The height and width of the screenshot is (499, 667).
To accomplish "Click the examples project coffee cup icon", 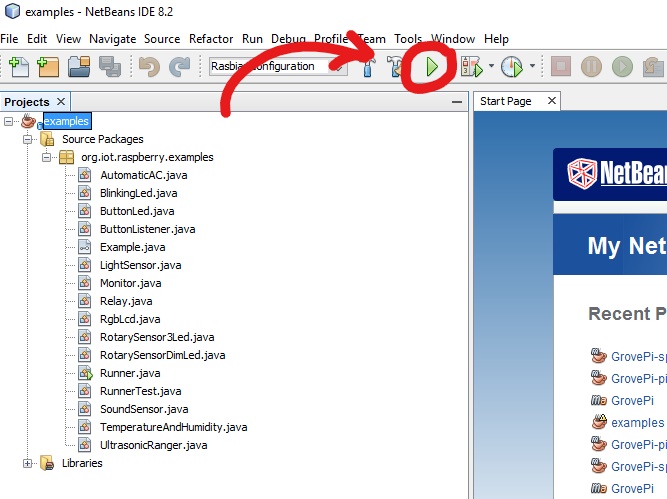I will click(x=29, y=121).
